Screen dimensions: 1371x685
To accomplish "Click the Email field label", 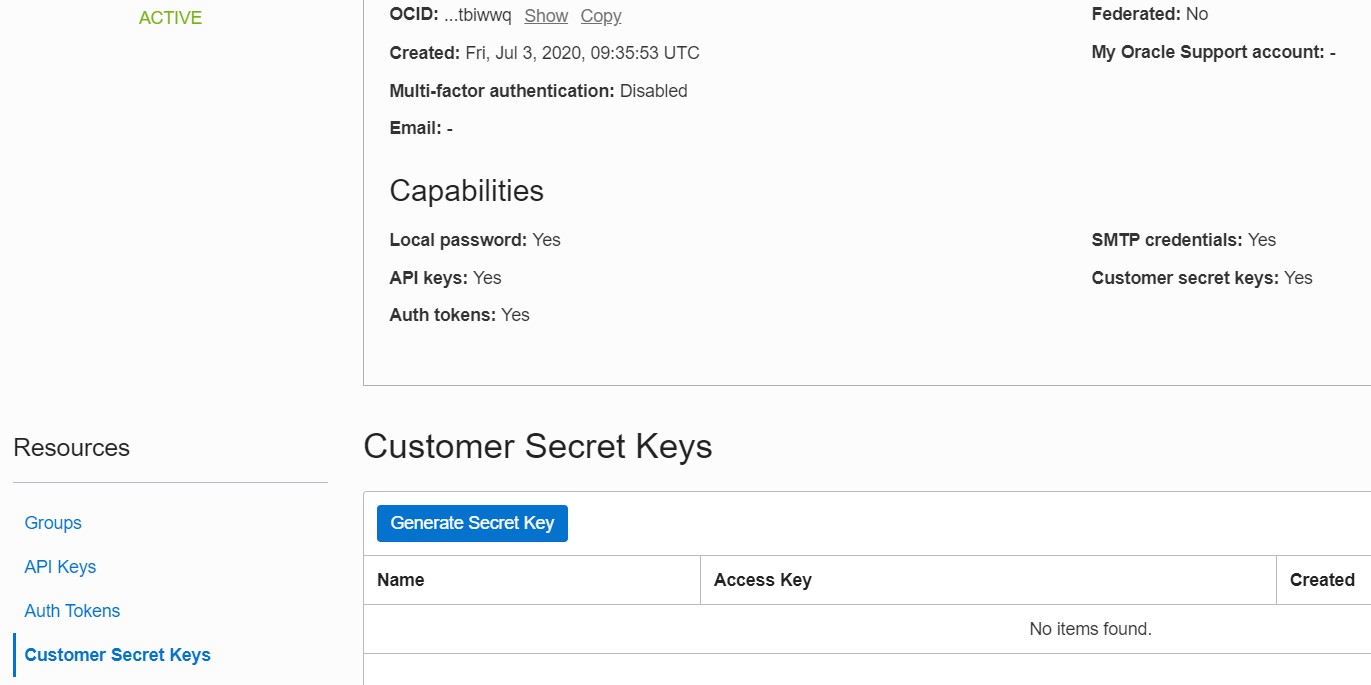I will pyautogui.click(x=415, y=128).
